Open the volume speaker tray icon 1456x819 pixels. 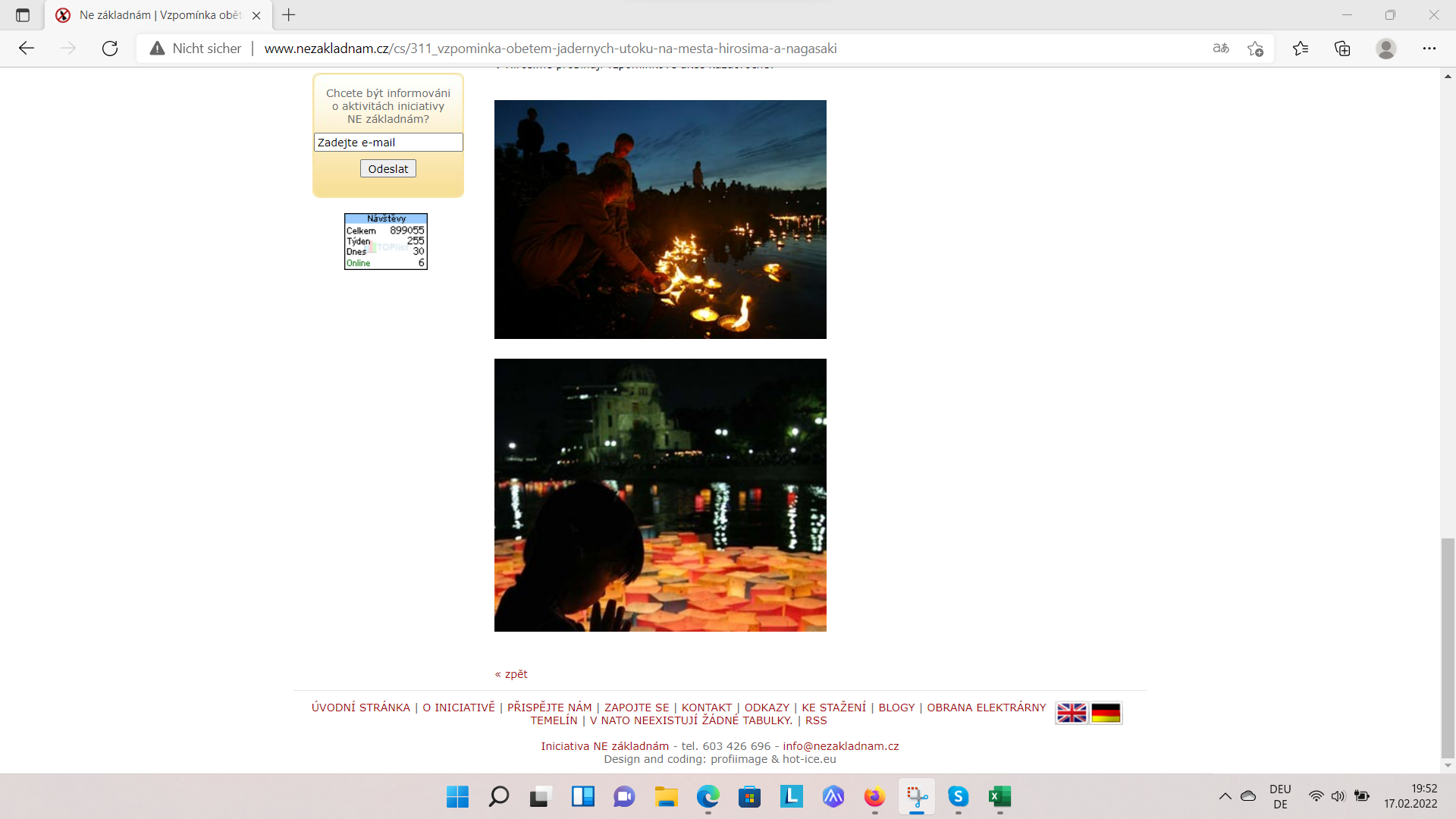tap(1338, 796)
